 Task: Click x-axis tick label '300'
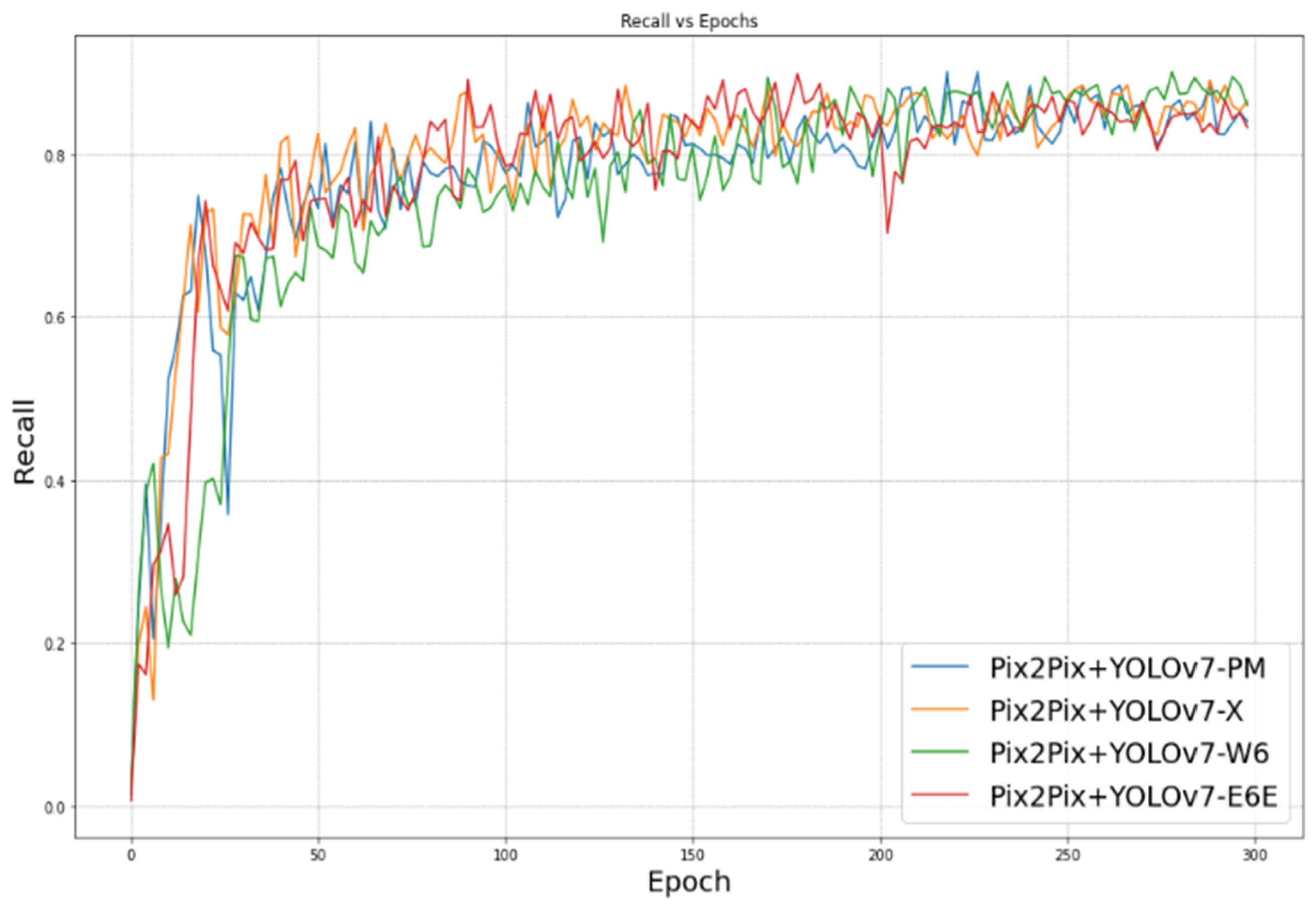(1255, 856)
